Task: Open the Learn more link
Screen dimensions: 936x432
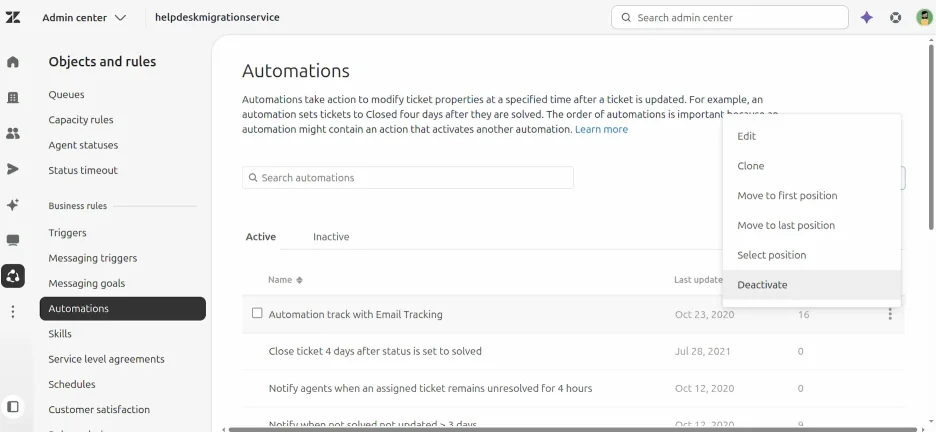Action: (x=601, y=129)
